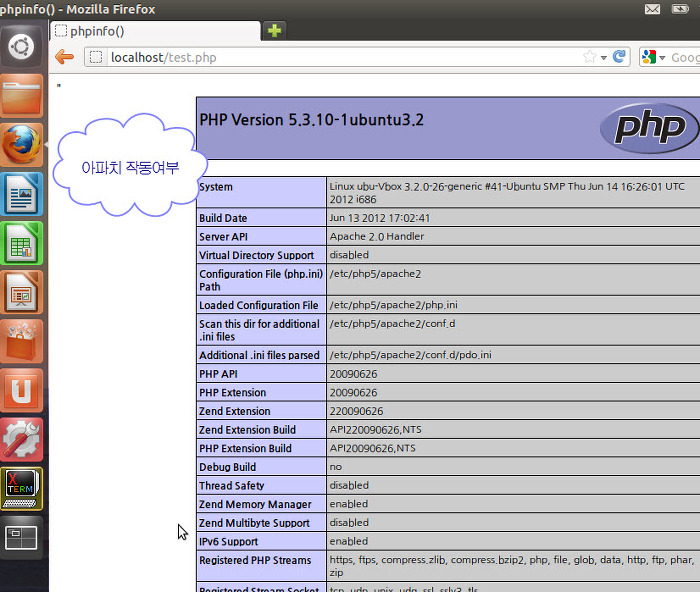The image size is (700, 592).
Task: Open the URL history dropdown arrow
Action: tap(604, 58)
